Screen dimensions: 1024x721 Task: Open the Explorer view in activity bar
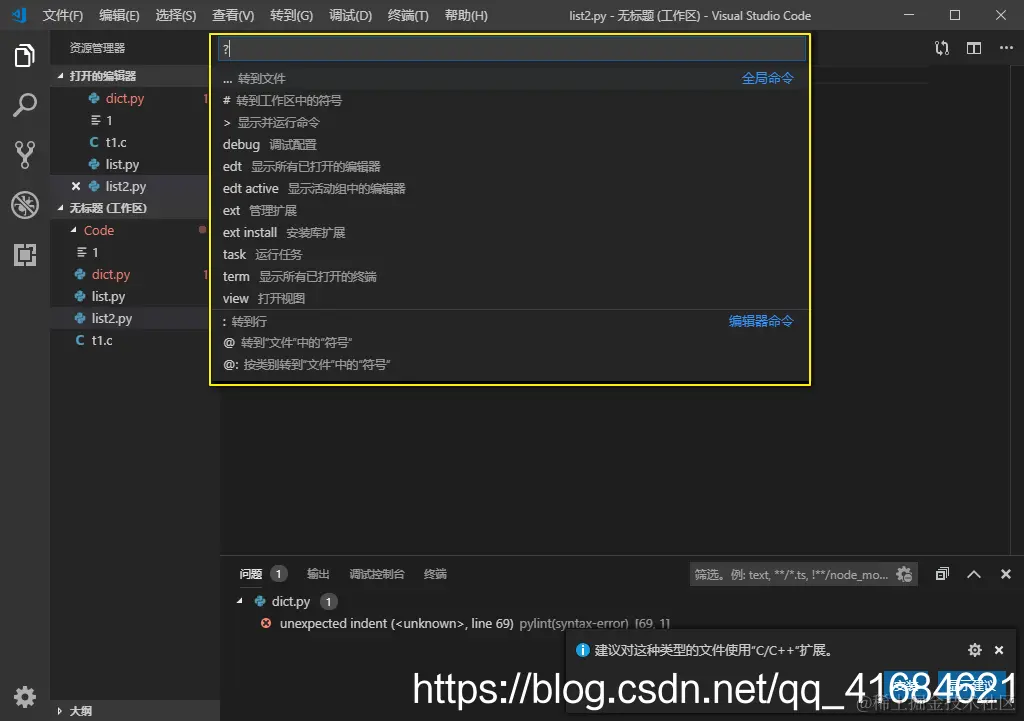click(x=25, y=56)
